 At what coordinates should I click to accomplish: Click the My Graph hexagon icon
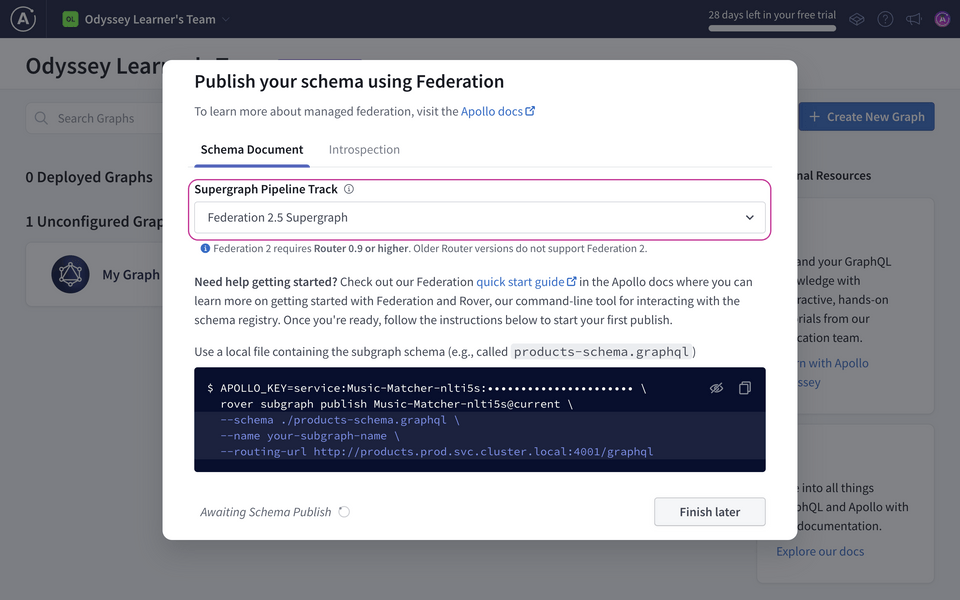click(x=70, y=274)
